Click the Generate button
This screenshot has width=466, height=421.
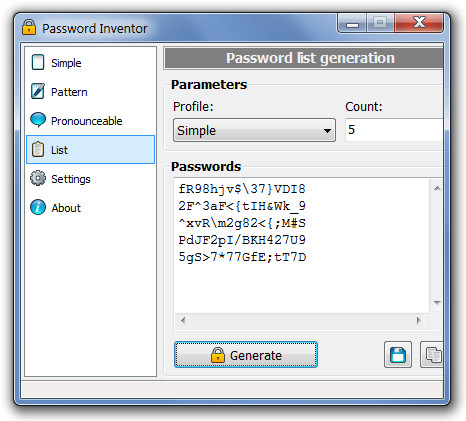[246, 355]
